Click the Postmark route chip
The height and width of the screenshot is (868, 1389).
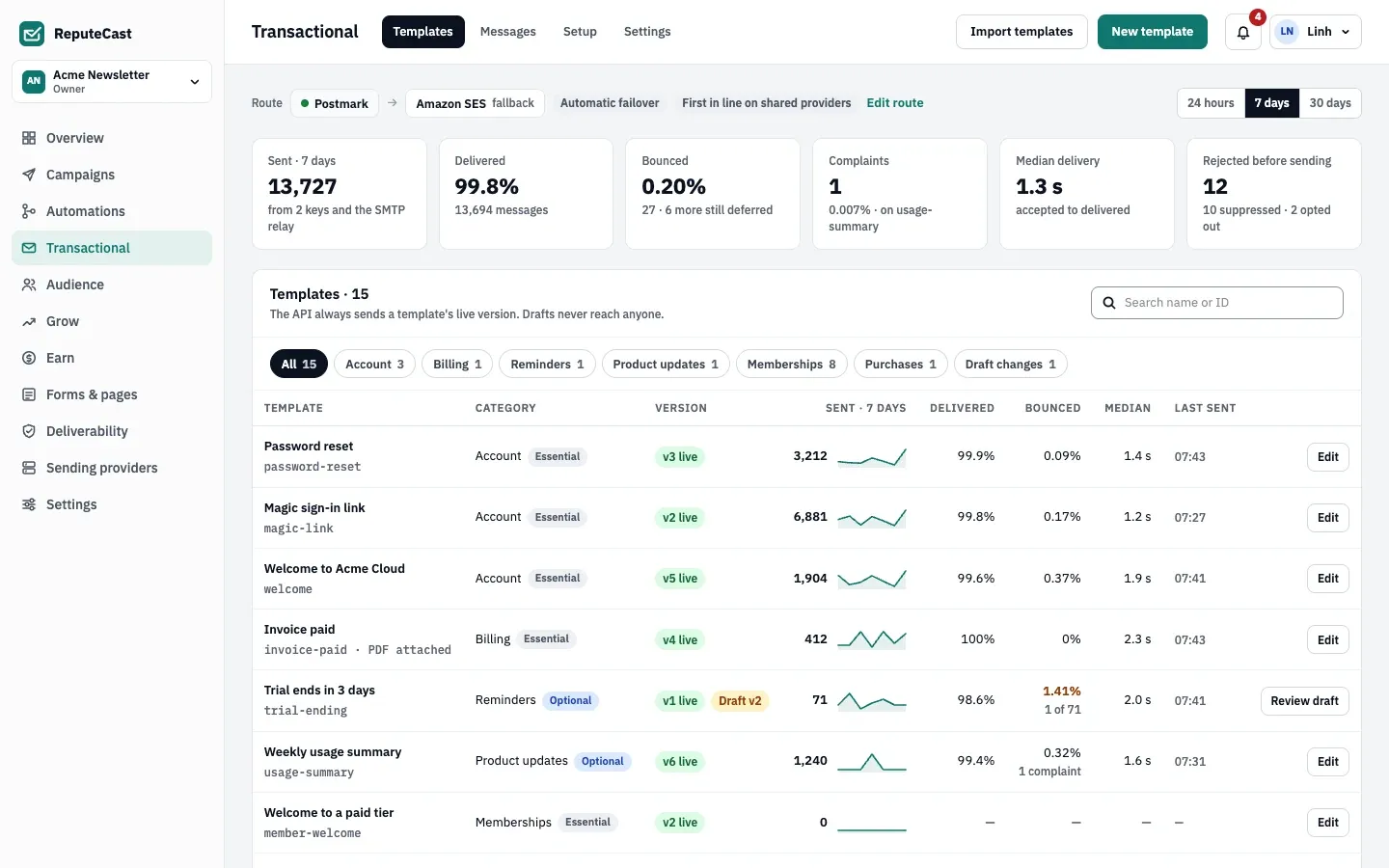[334, 103]
